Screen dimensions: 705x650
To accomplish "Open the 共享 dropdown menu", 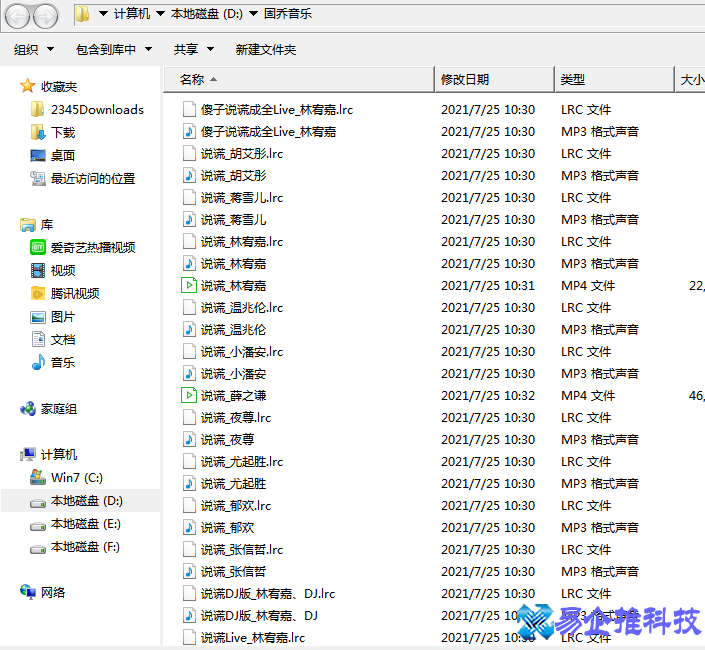I will (194, 49).
